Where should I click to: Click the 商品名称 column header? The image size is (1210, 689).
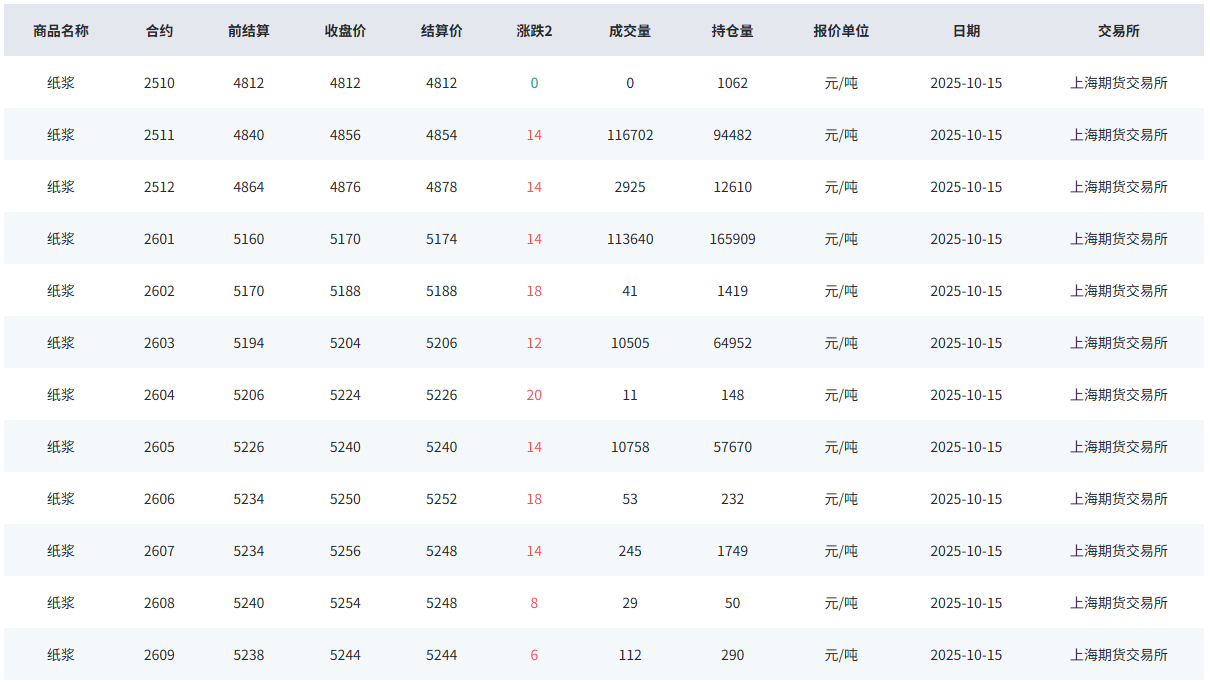point(61,31)
